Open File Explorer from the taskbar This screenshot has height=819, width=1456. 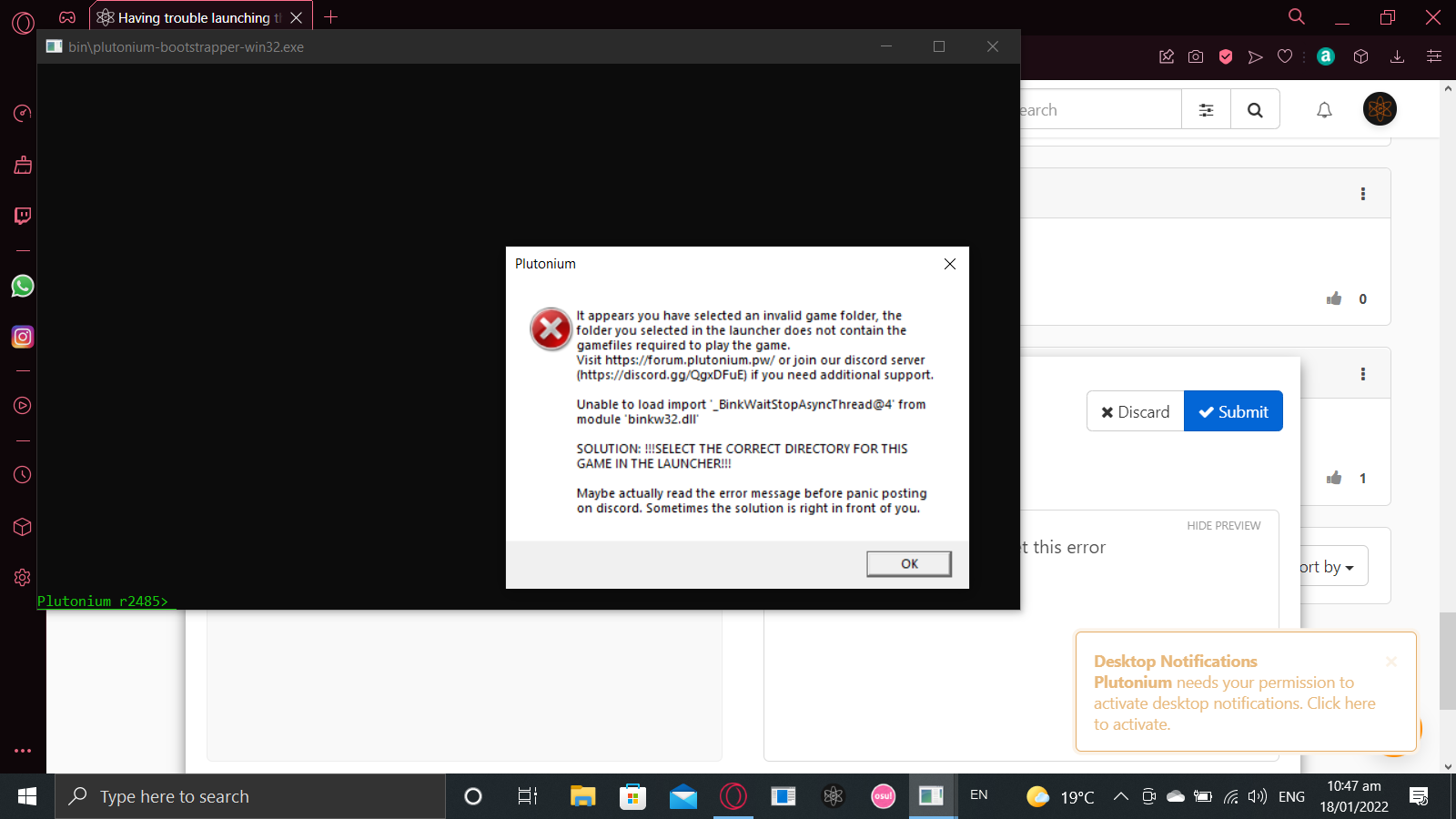tap(582, 796)
